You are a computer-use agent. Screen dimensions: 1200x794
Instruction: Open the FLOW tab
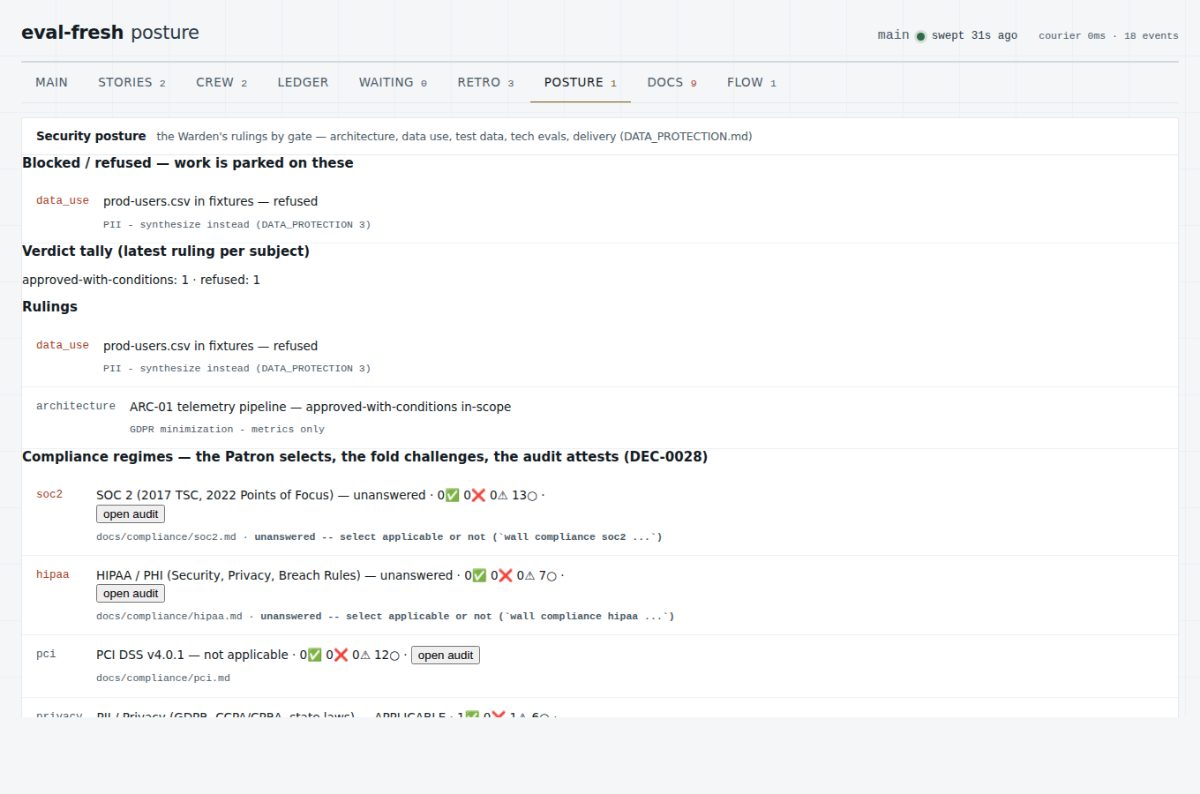752,82
